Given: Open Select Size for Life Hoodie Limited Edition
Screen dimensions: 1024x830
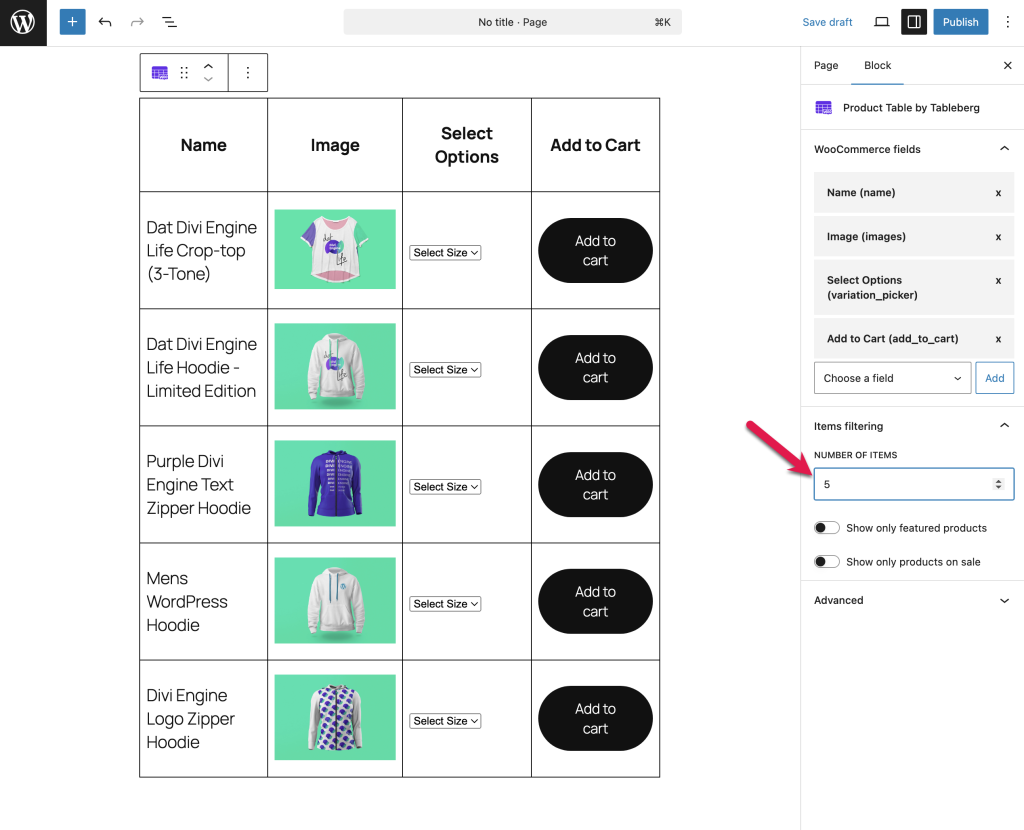Looking at the screenshot, I should (445, 370).
